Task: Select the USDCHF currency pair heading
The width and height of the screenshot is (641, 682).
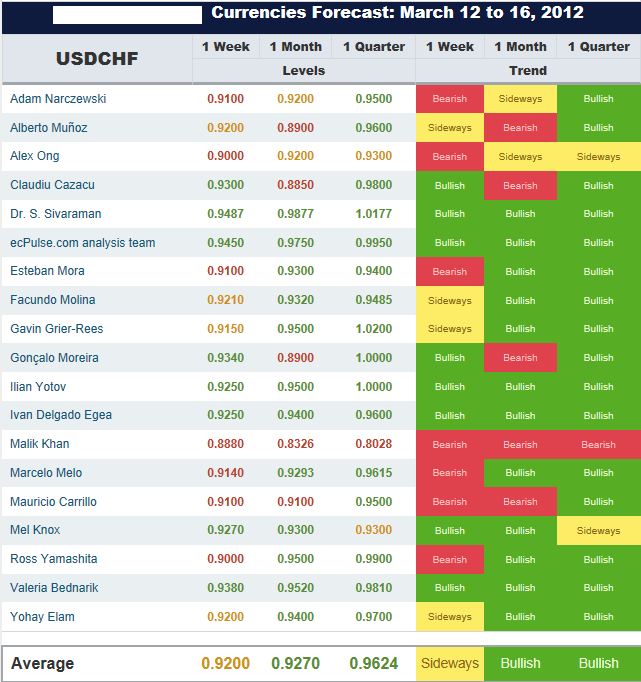Action: [x=97, y=58]
